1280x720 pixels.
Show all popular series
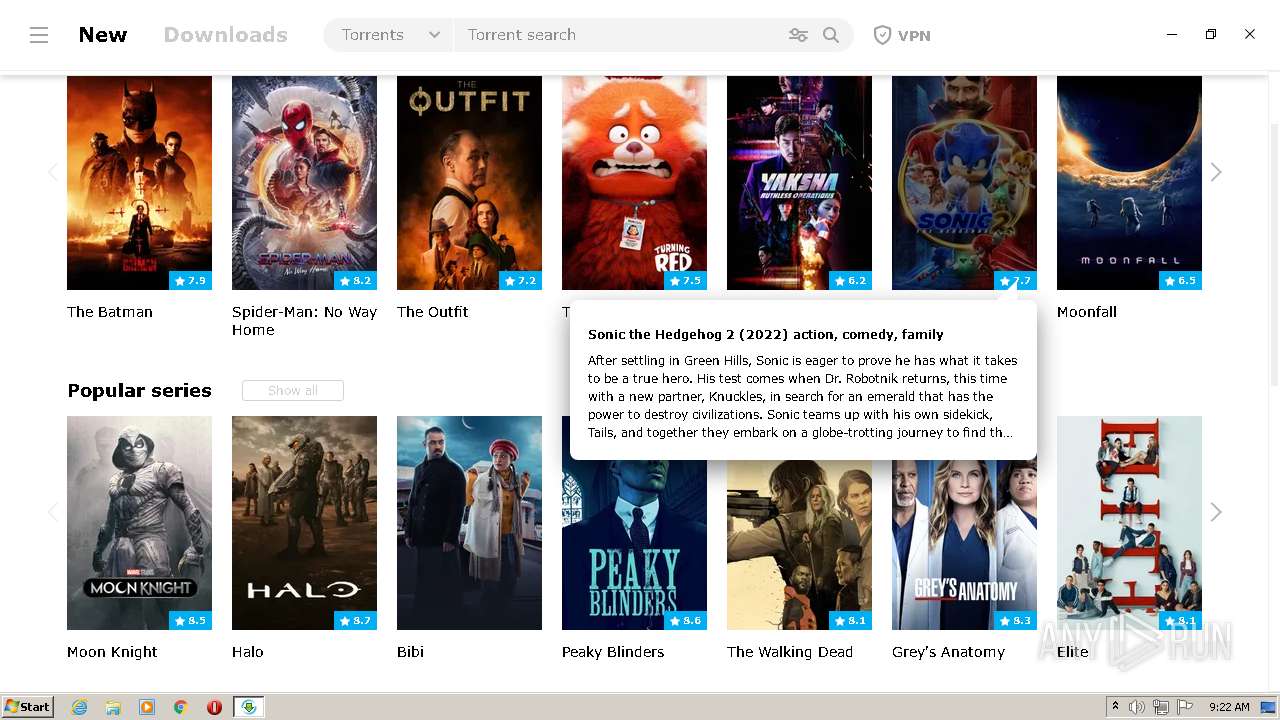[x=293, y=390]
